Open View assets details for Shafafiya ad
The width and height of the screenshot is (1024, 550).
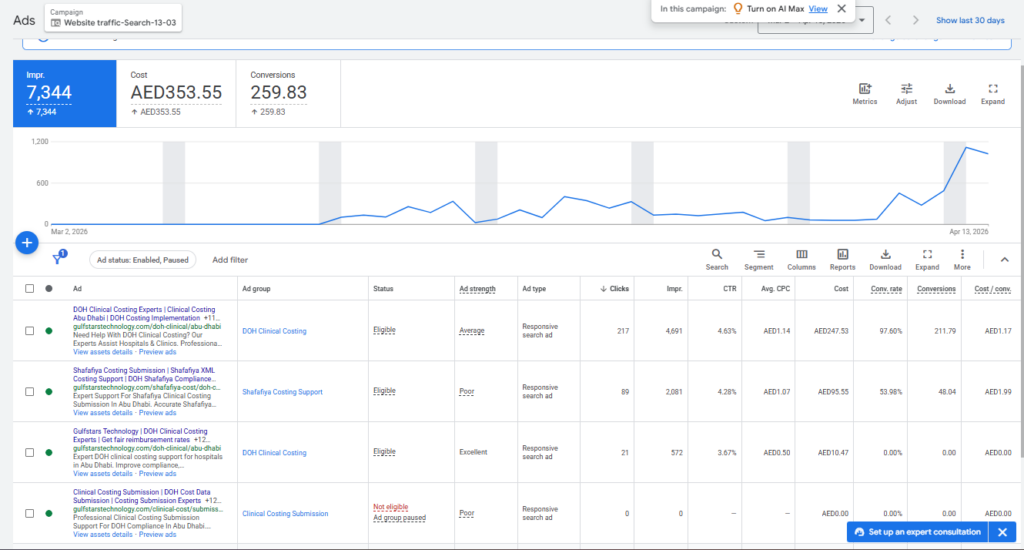coord(103,413)
